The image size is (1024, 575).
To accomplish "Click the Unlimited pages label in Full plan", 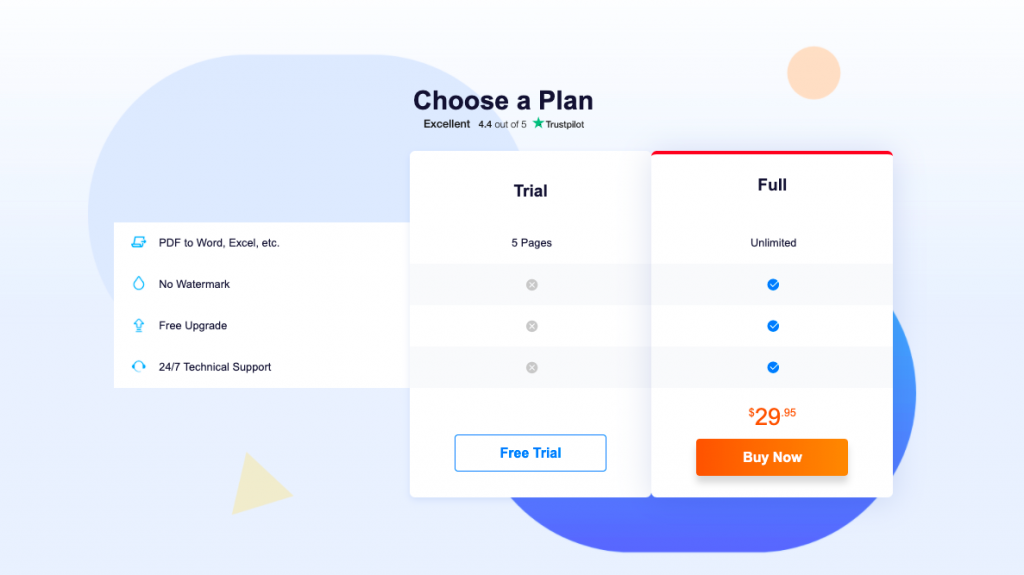I will click(x=773, y=242).
